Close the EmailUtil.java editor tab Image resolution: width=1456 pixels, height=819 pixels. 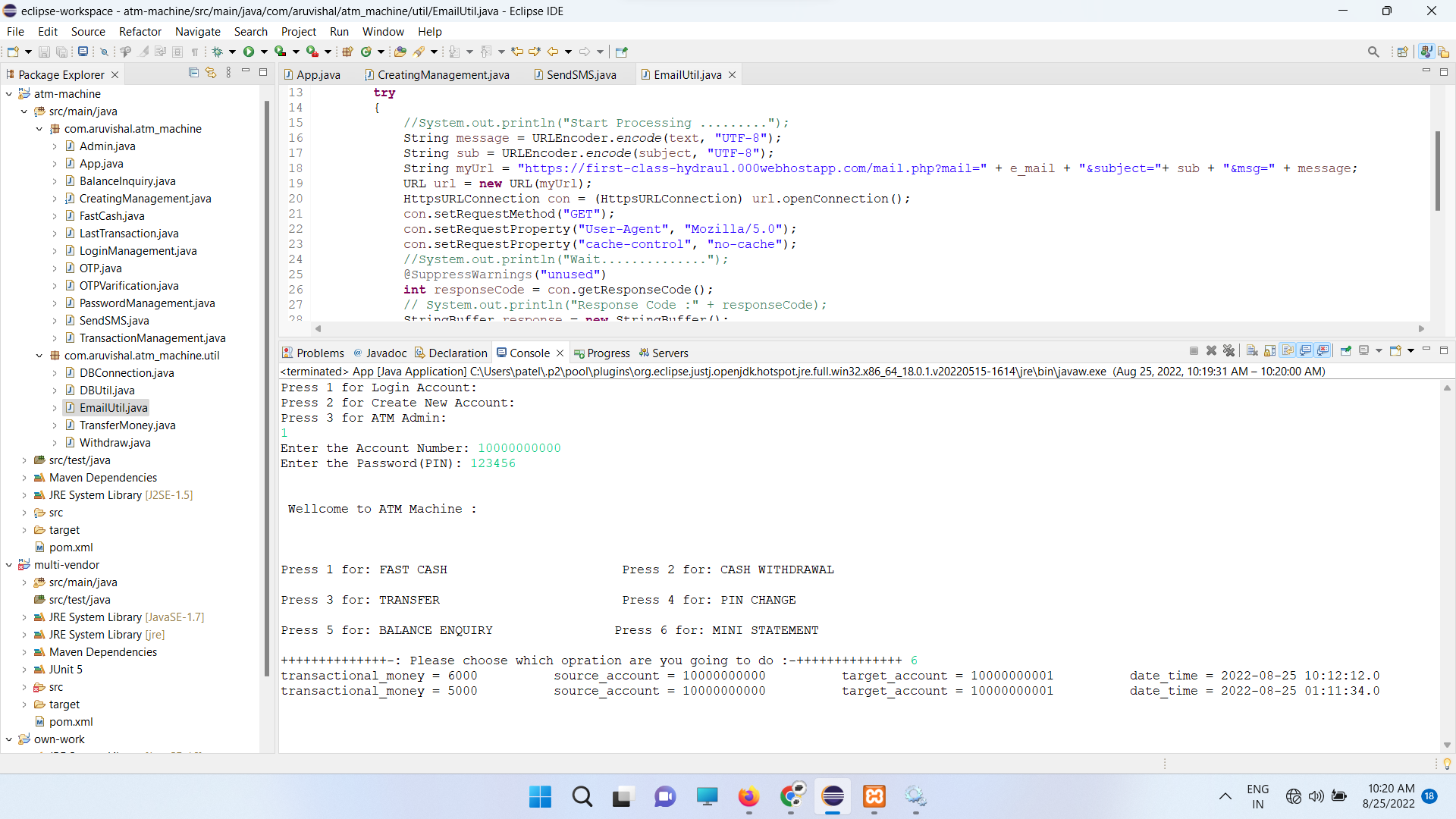(732, 74)
